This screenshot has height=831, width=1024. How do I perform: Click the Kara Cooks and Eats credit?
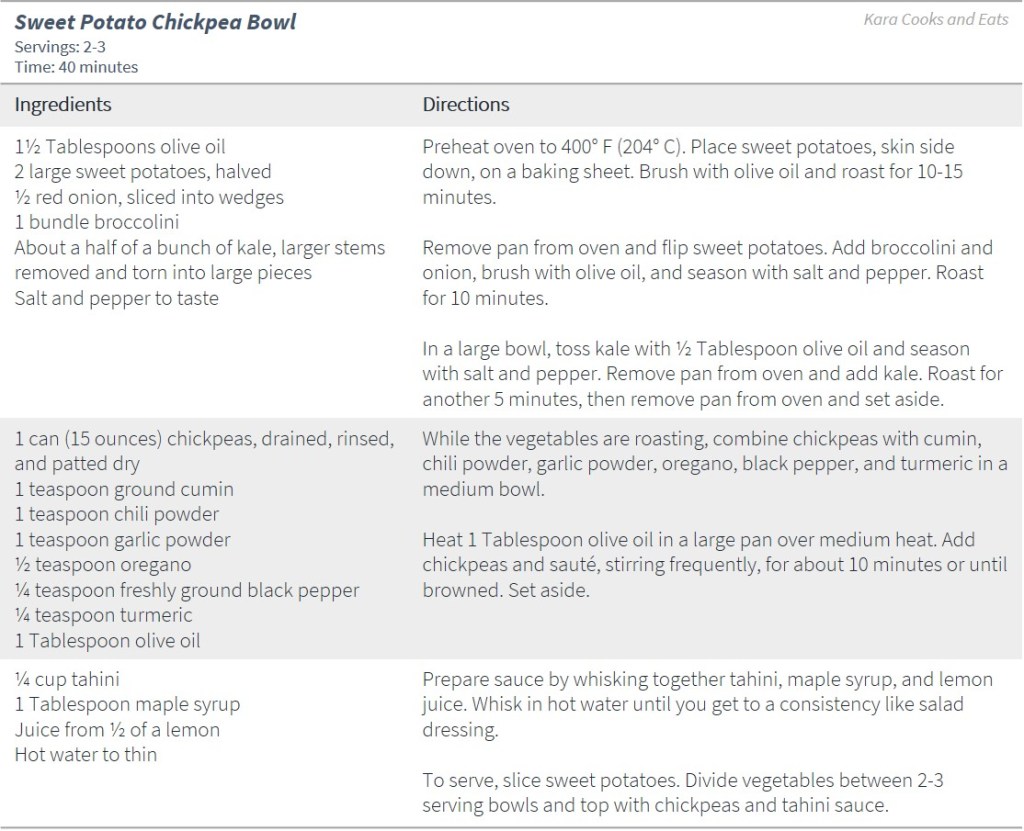(936, 20)
